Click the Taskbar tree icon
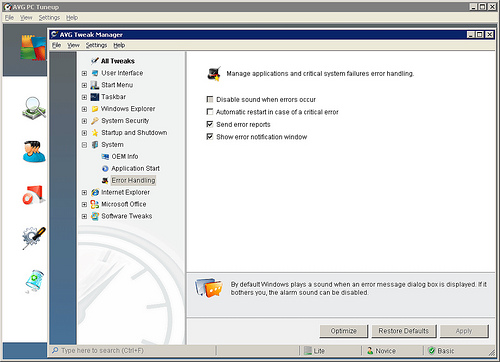 (x=95, y=97)
